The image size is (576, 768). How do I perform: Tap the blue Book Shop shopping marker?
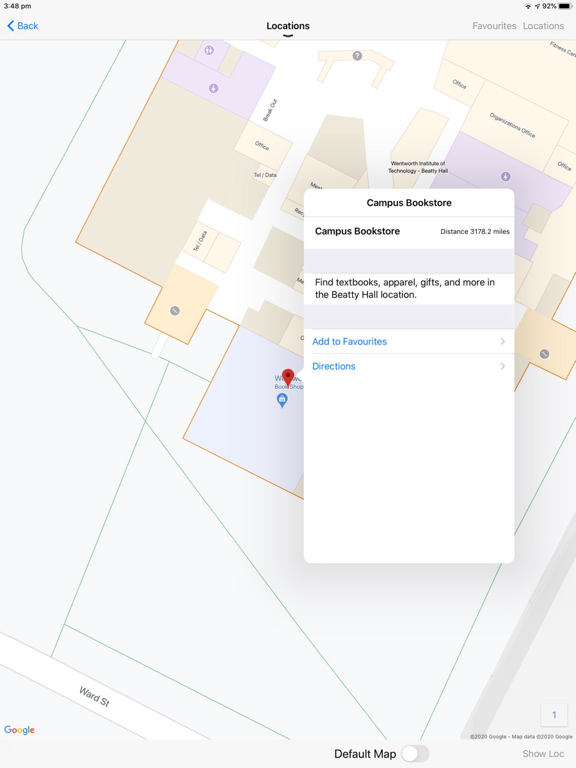tap(282, 400)
